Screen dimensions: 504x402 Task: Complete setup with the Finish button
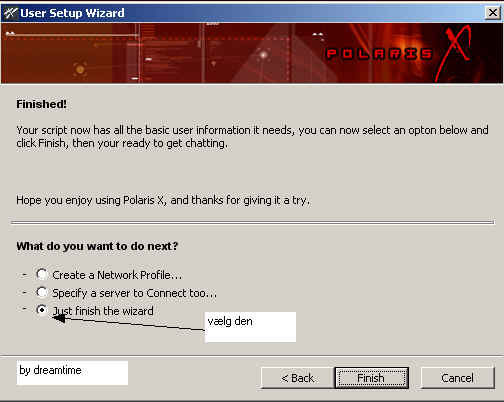(371, 378)
